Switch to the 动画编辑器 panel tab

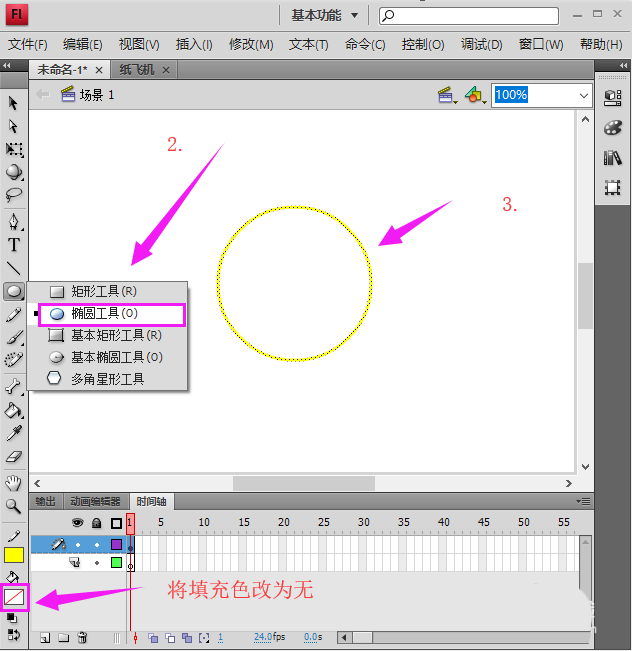95,502
